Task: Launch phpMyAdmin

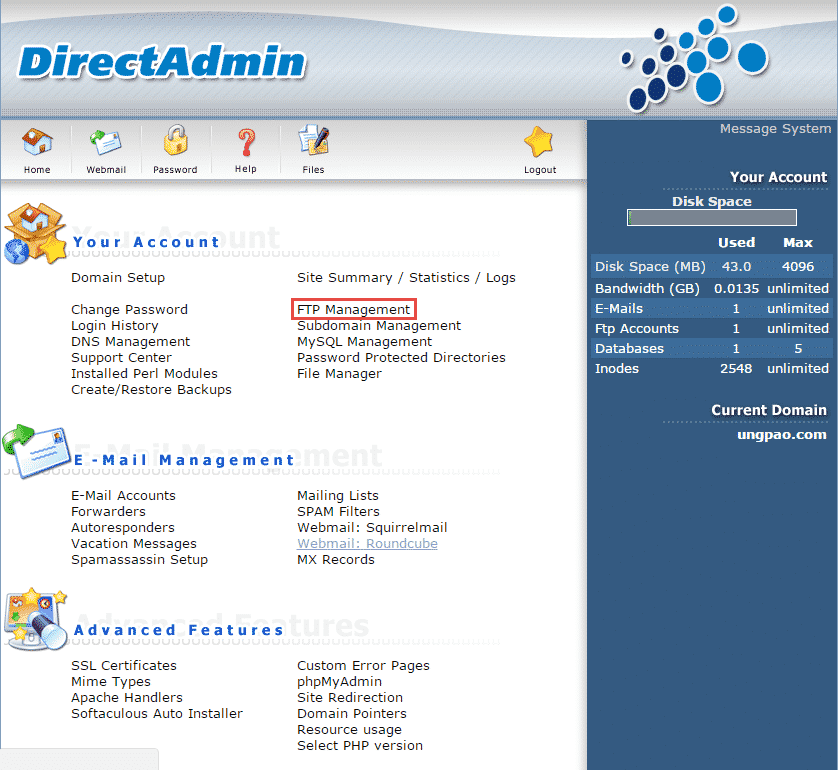Action: (x=339, y=682)
